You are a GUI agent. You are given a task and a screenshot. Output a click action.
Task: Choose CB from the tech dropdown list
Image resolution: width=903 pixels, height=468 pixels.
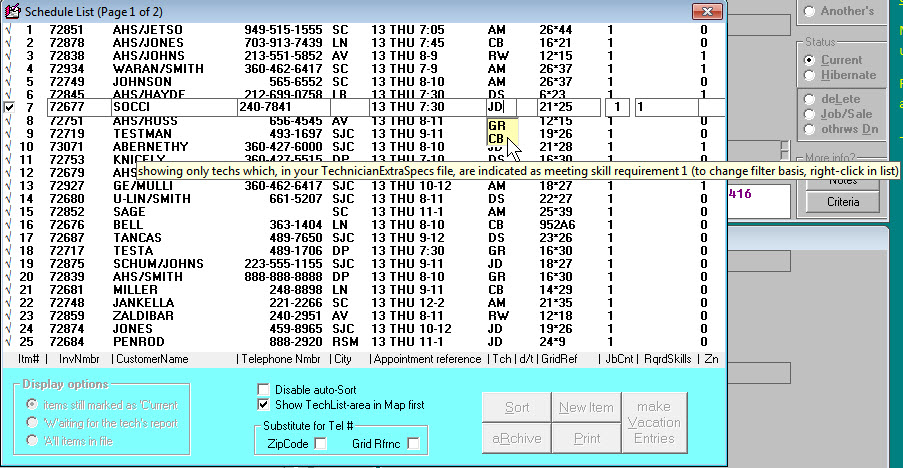(497, 139)
